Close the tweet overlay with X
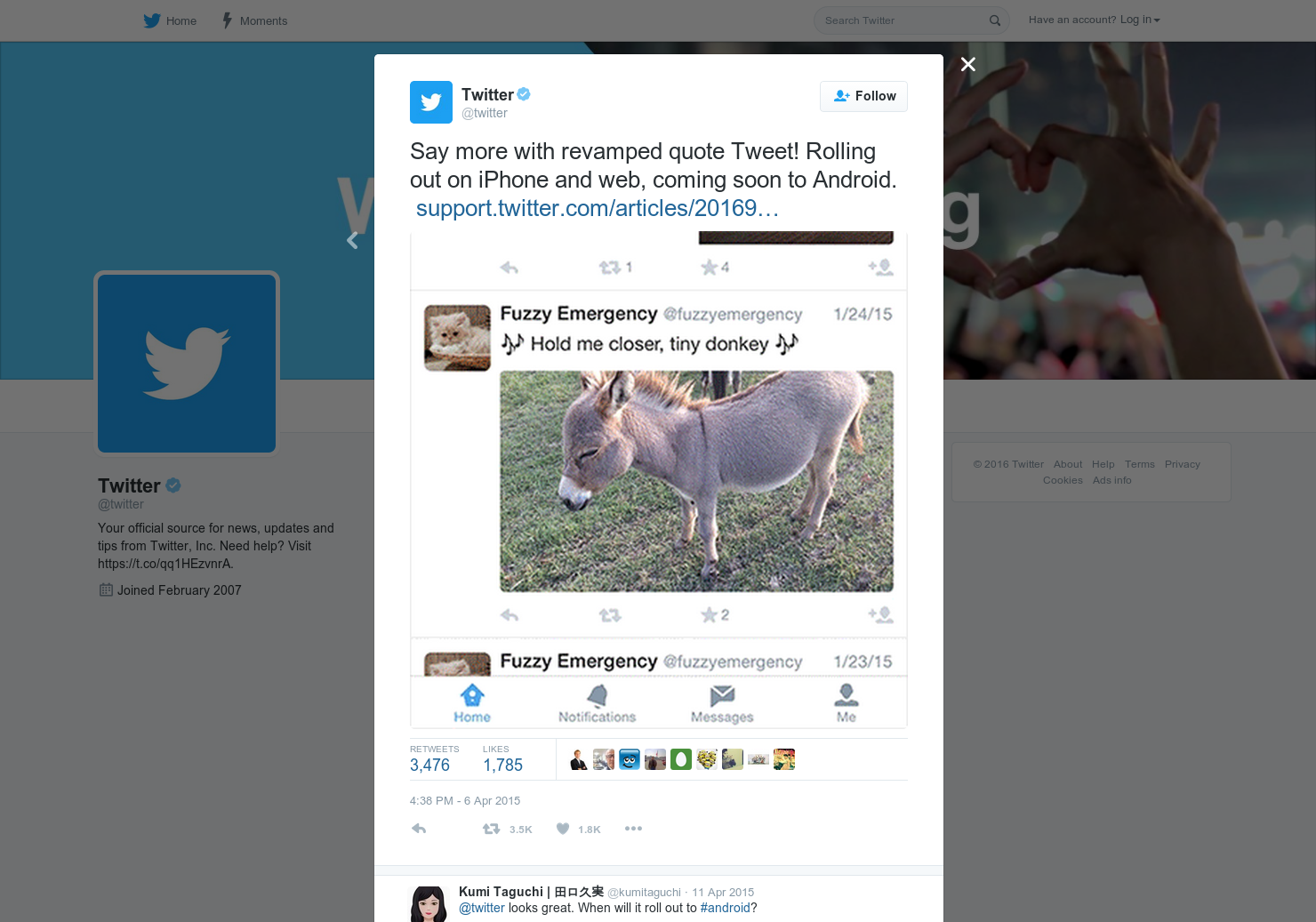 click(968, 64)
